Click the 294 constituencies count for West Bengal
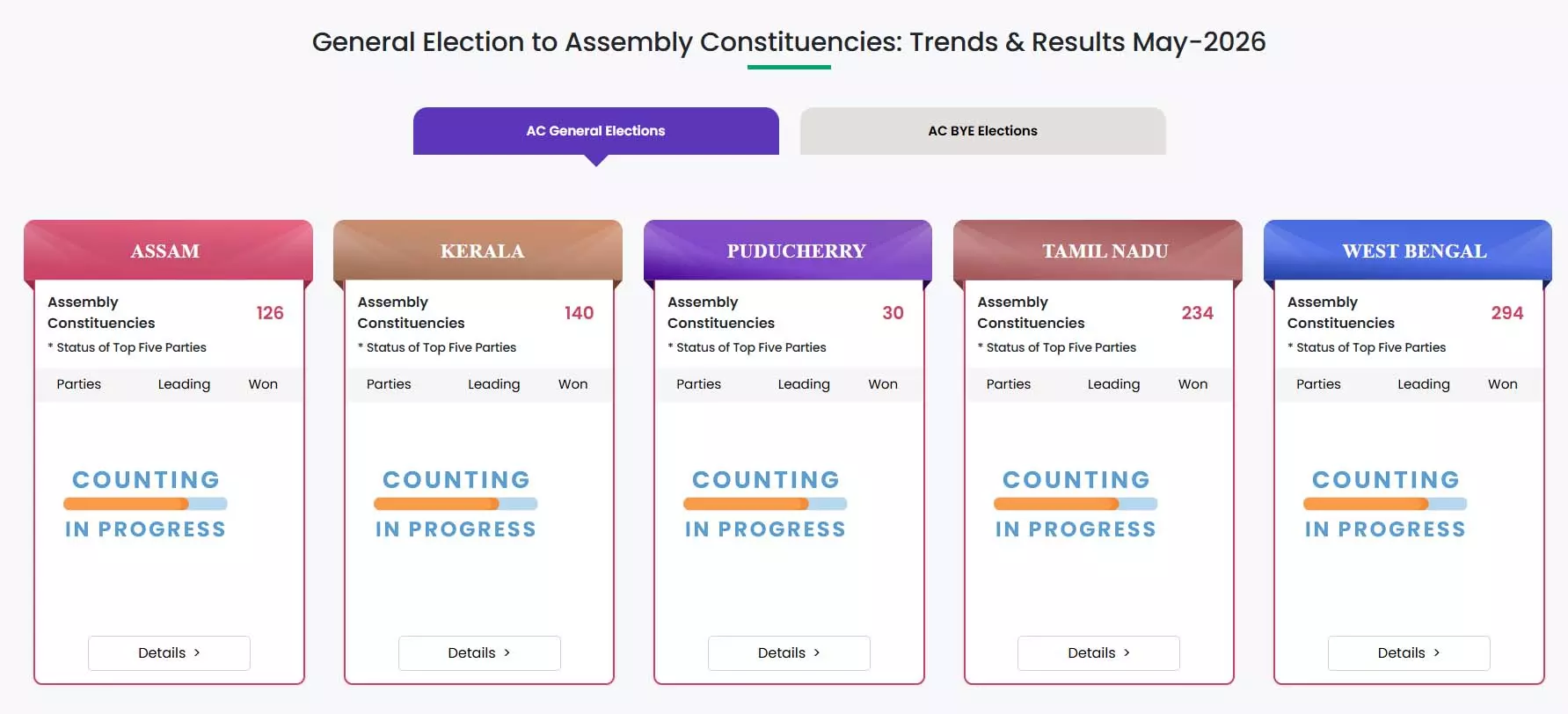This screenshot has height=714, width=1568. (1507, 313)
